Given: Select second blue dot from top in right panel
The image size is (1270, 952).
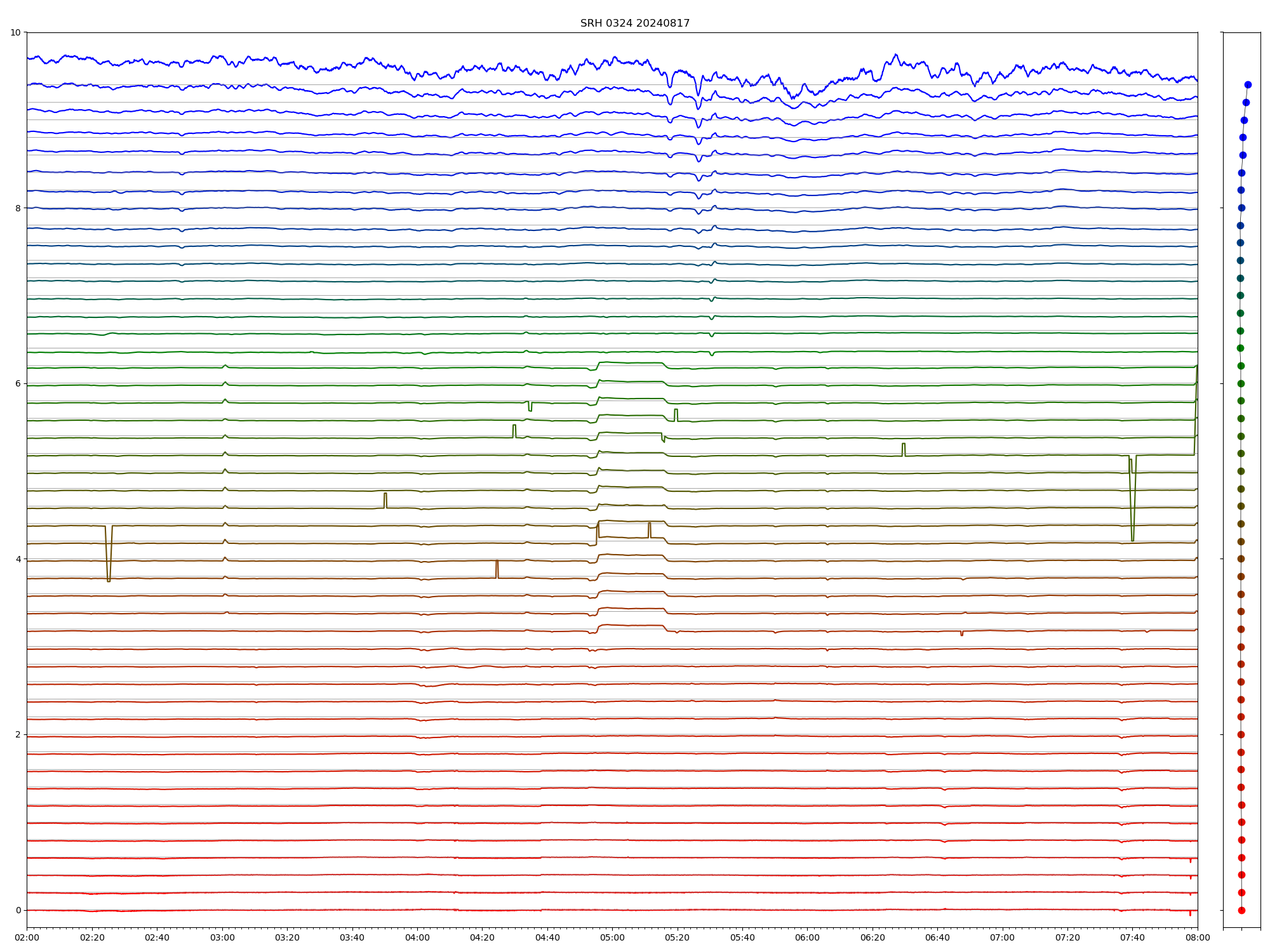Looking at the screenshot, I should pos(1246,102).
